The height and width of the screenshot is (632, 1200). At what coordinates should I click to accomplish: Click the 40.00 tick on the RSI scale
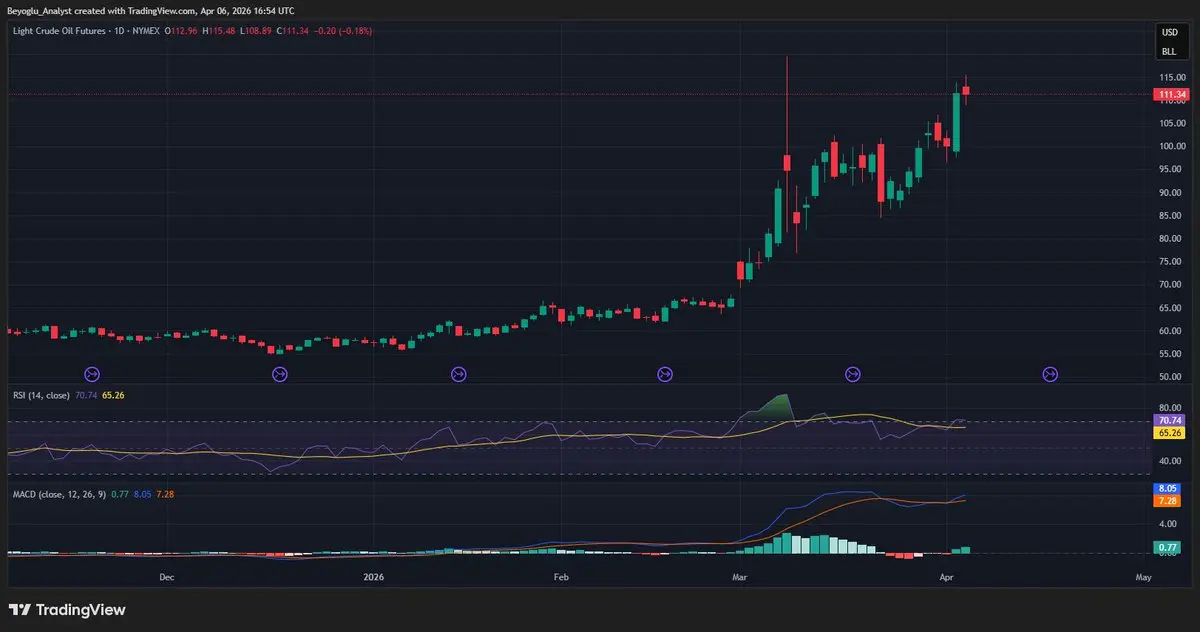pos(1172,461)
